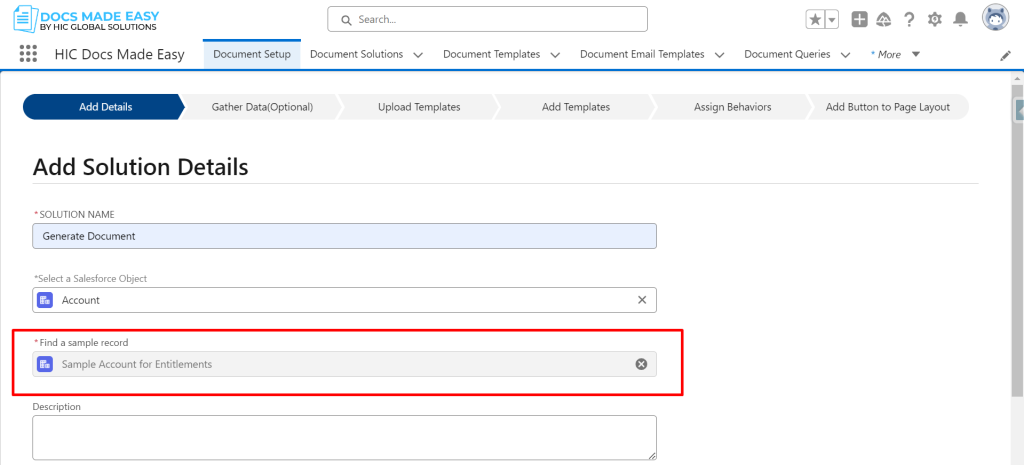Click the Docs Made Easy logo
The image size is (1024, 465).
86,20
